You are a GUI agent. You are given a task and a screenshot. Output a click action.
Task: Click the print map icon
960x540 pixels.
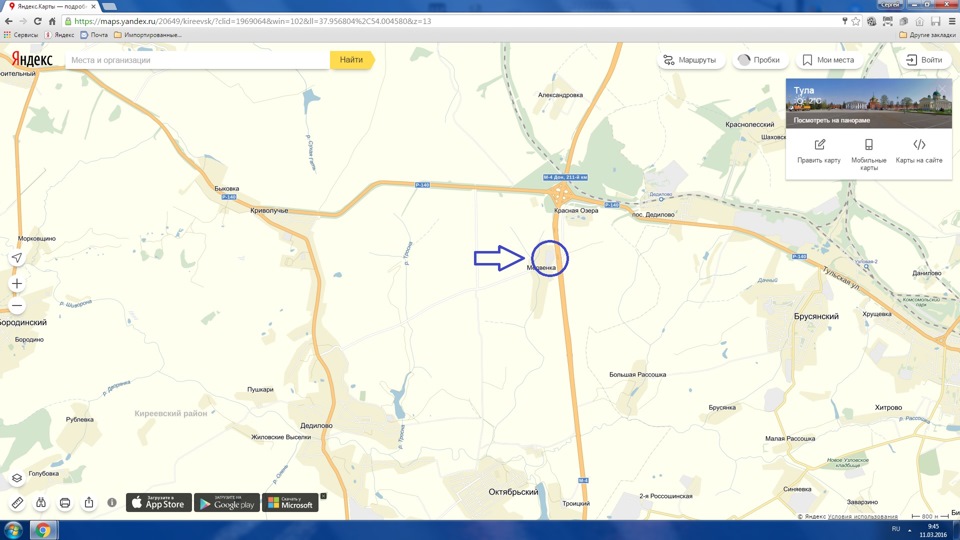(65, 503)
